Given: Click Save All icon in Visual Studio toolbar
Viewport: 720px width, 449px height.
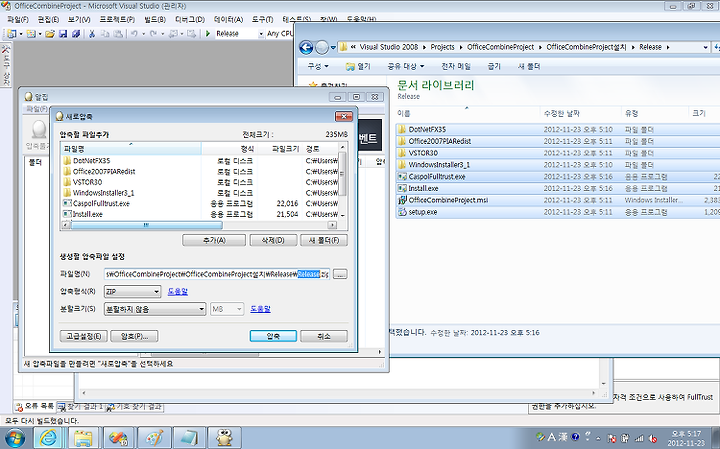Looking at the screenshot, I should tap(76, 34).
